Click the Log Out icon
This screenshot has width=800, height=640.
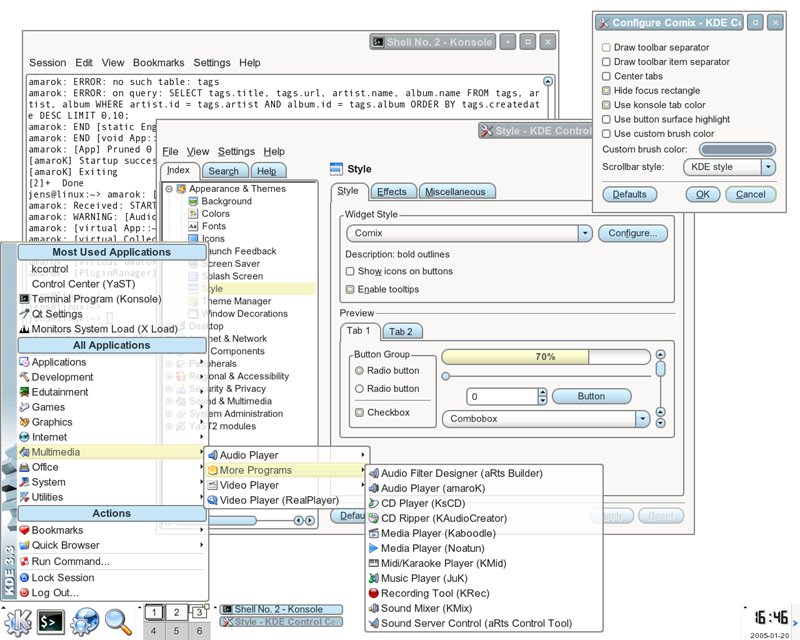tap(24, 593)
